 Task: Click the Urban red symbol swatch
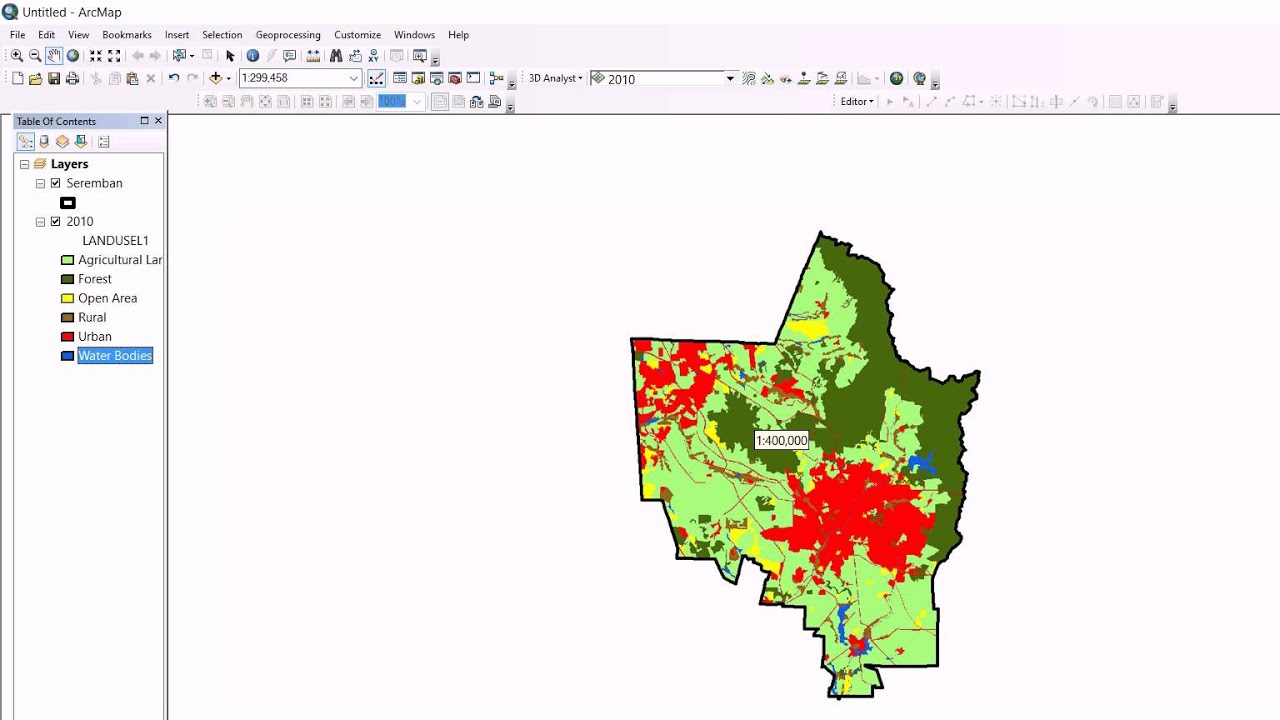pyautogui.click(x=68, y=337)
